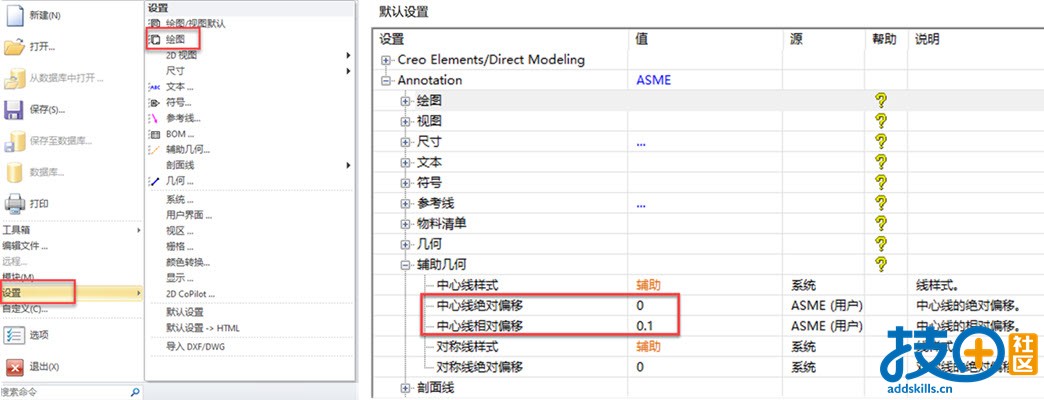The image size is (1044, 400).
Task: Click the help question mark for the 几何 row
Action: coord(881,244)
